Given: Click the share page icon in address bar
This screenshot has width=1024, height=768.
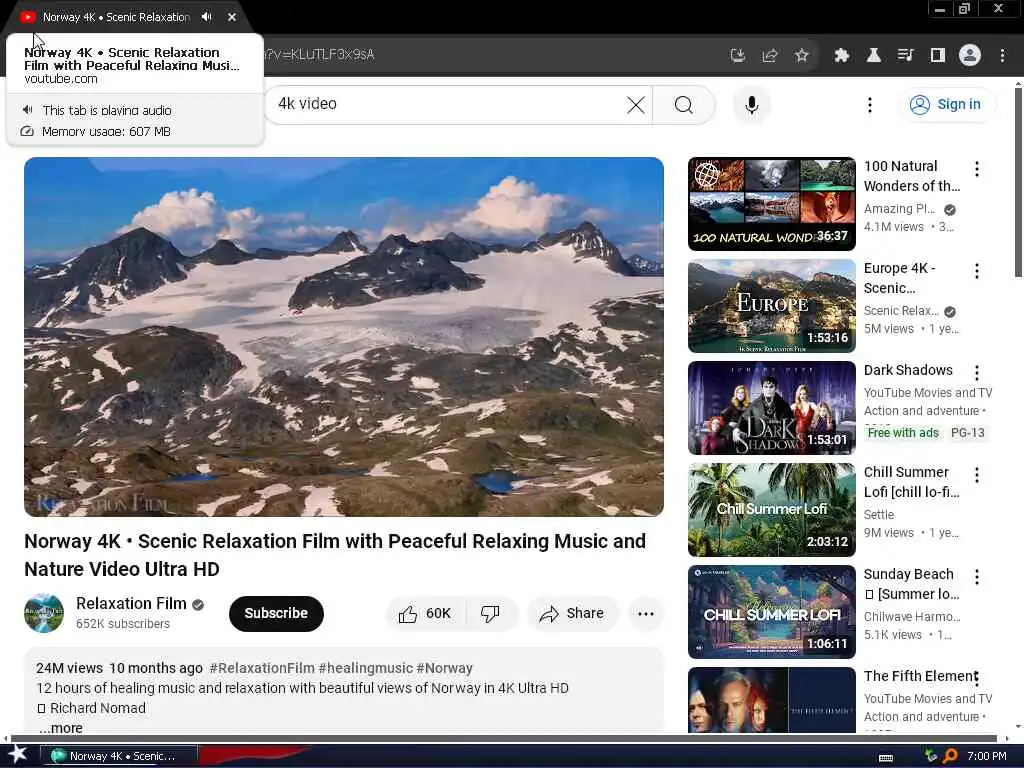Looking at the screenshot, I should (x=769, y=56).
